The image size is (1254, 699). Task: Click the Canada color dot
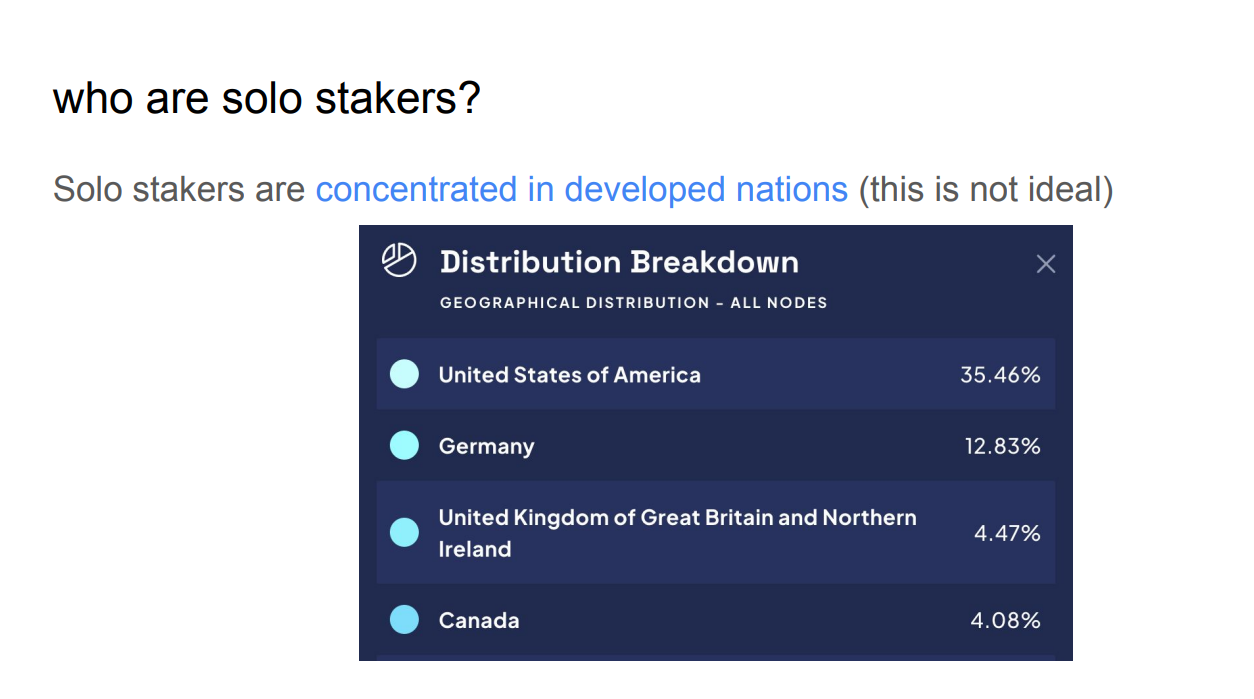click(x=404, y=620)
